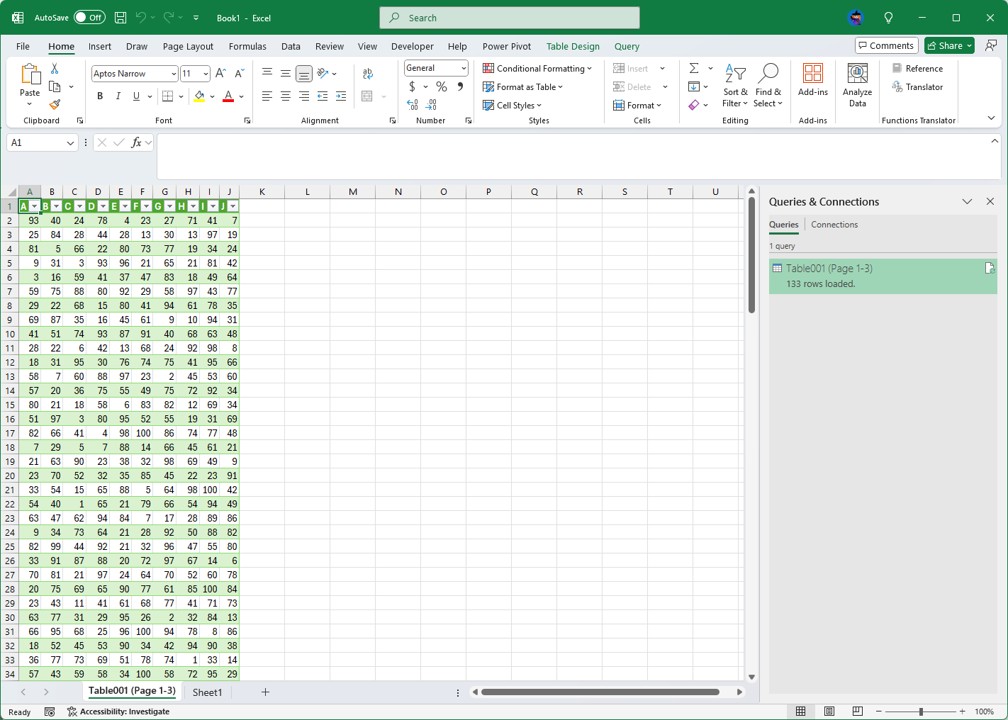Collapse the ribbon with chevron
Image resolution: width=1008 pixels, height=720 pixels.
pyautogui.click(x=991, y=118)
